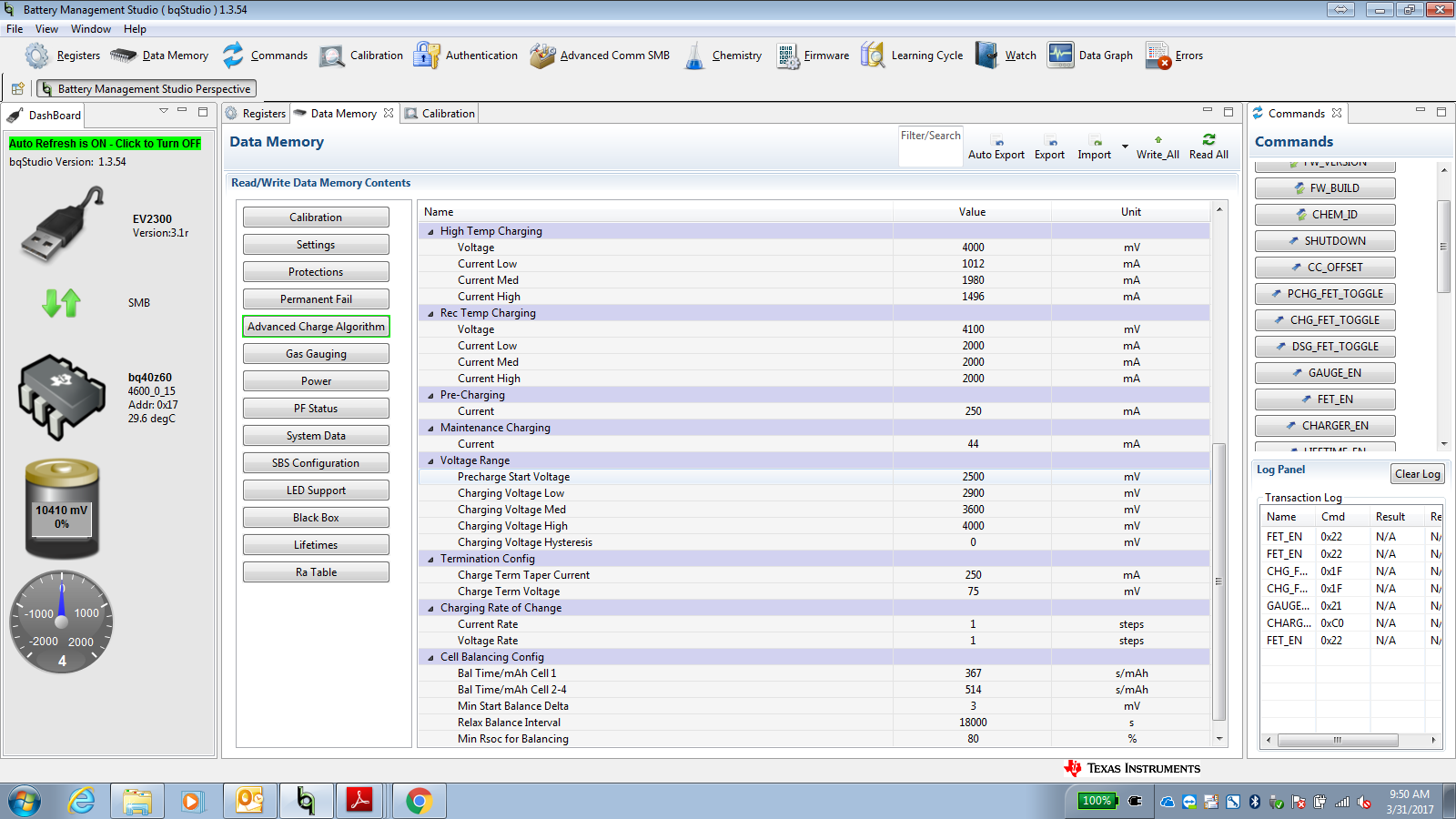This screenshot has width=1456, height=819.
Task: Click the Transaction Log horizontal scrollbar
Action: [x=1338, y=740]
